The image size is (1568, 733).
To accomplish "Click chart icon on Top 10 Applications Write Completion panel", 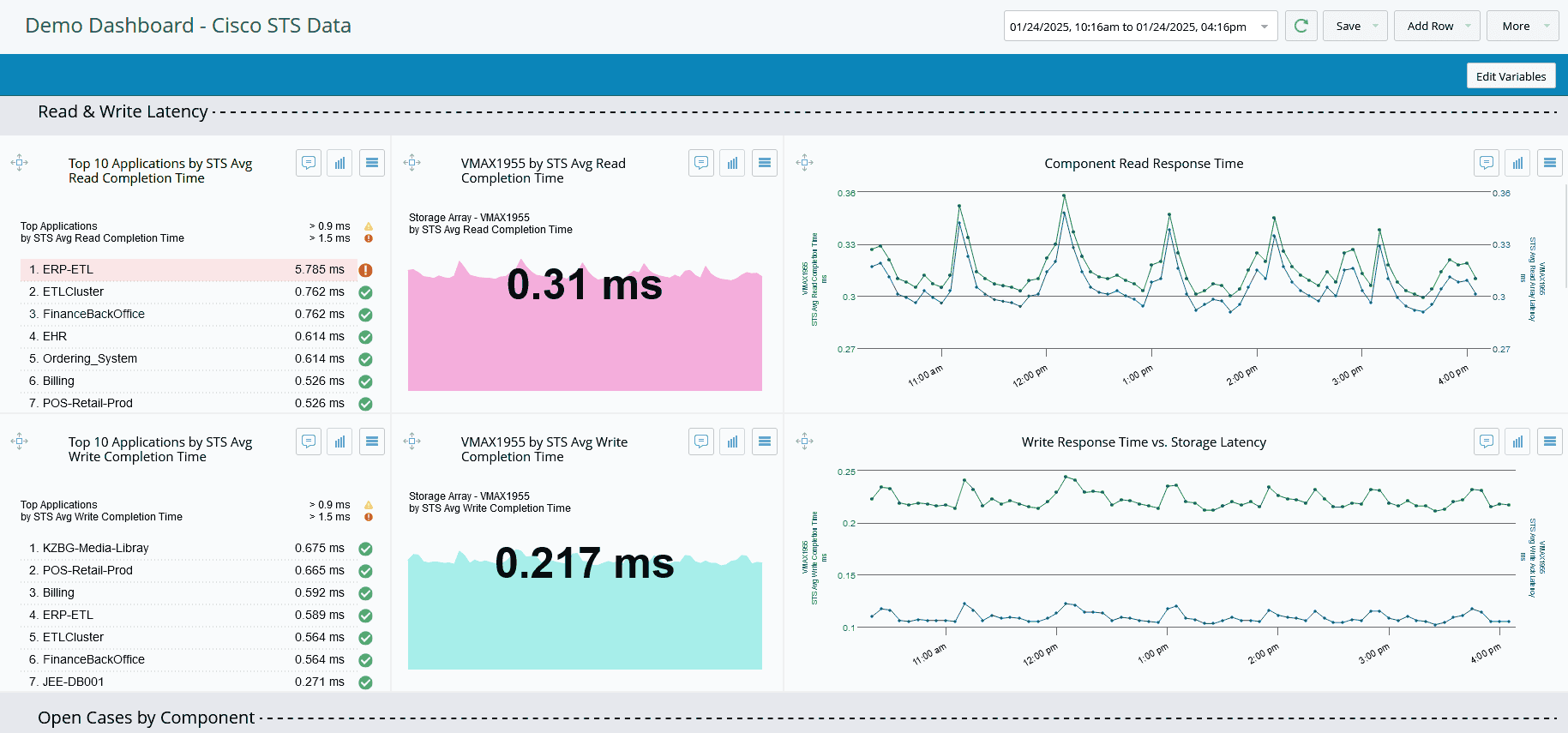I will coord(340,442).
